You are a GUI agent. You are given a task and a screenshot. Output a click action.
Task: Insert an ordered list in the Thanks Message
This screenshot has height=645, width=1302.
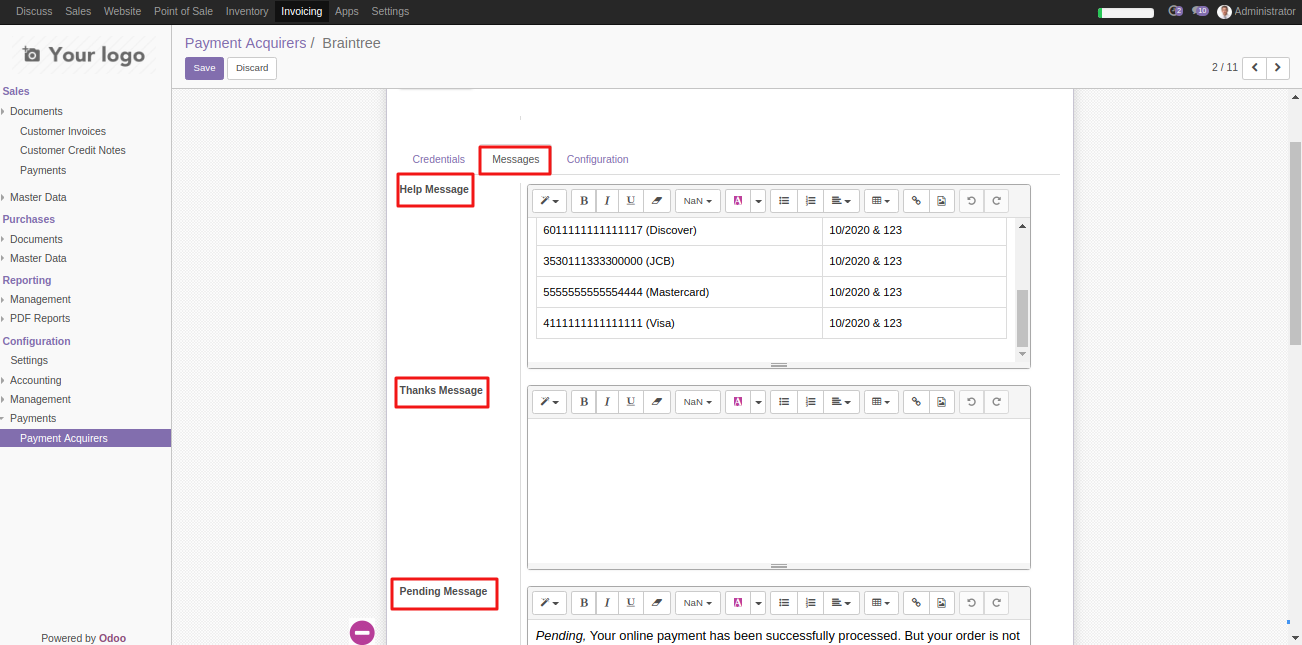(810, 401)
